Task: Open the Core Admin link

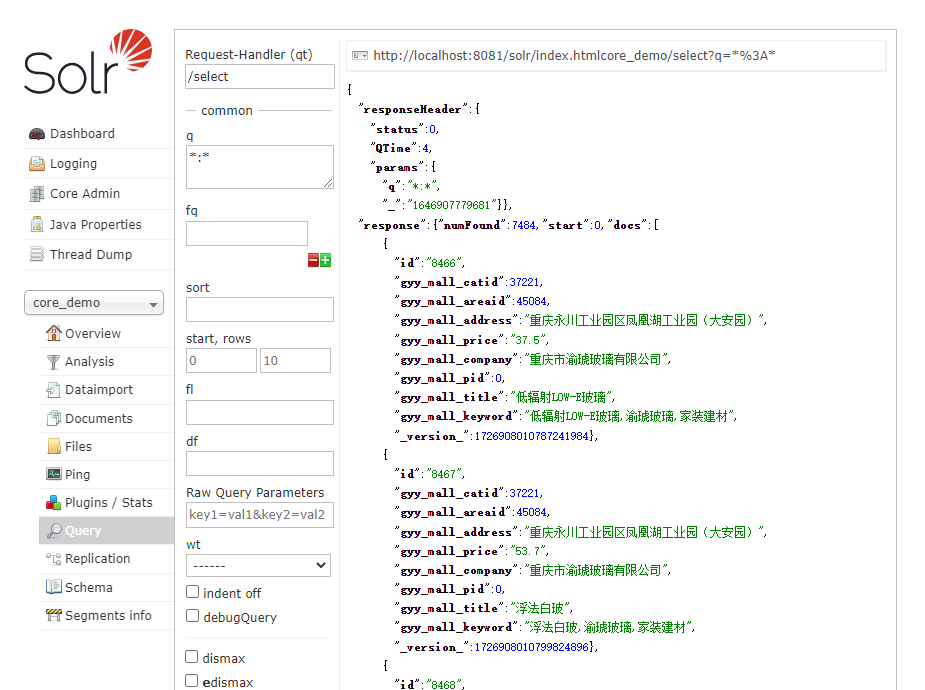Action: 85,193
